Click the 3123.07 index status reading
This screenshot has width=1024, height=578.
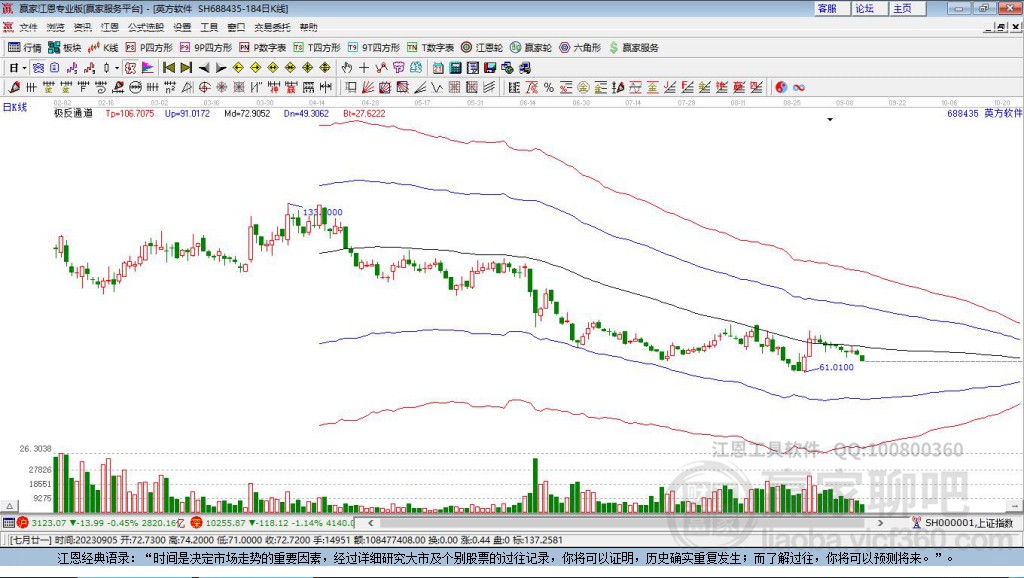pos(48,523)
